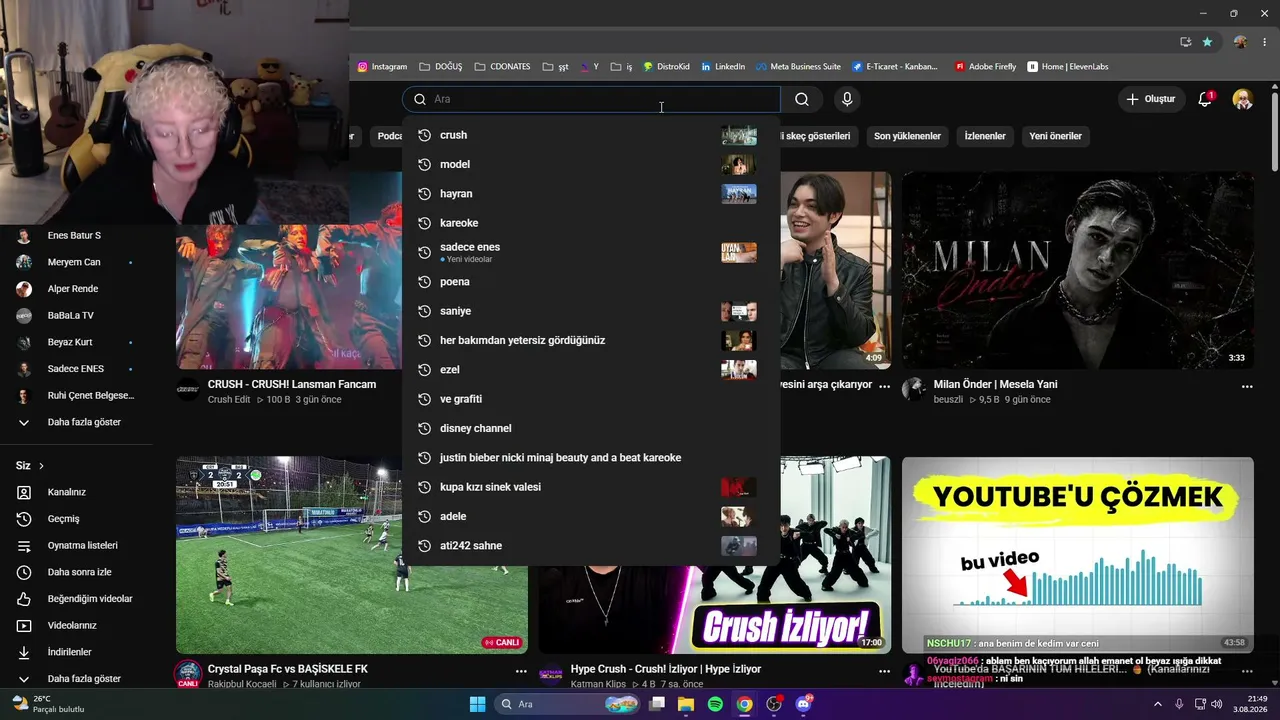1280x720 pixels.
Task: Open more options for Milan Önder video
Action: coord(1247,386)
